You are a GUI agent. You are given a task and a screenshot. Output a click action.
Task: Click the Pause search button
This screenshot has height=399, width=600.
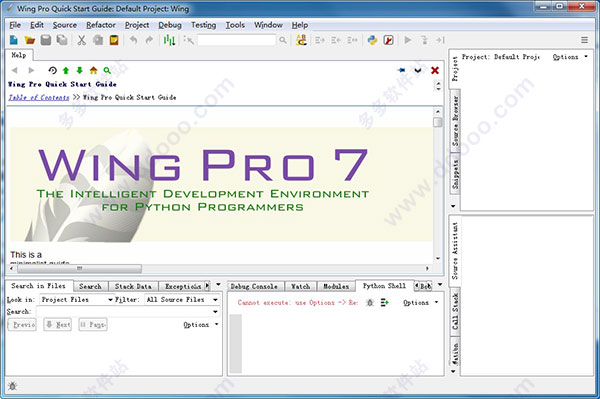click(93, 325)
